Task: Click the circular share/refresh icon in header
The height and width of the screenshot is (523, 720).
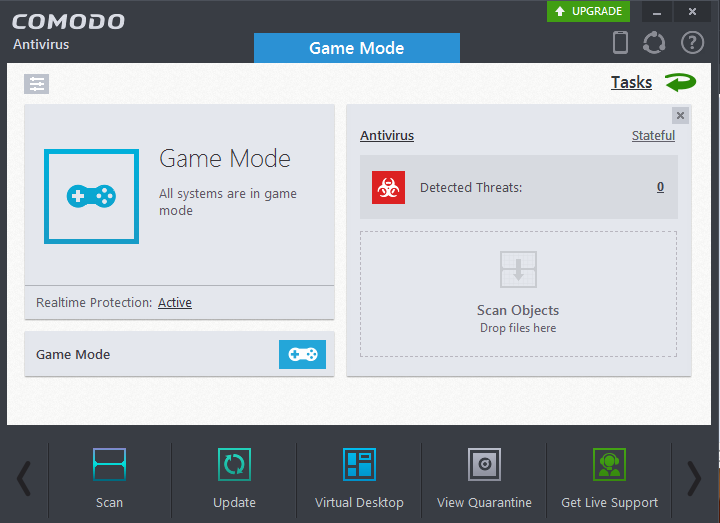Action: pos(654,43)
